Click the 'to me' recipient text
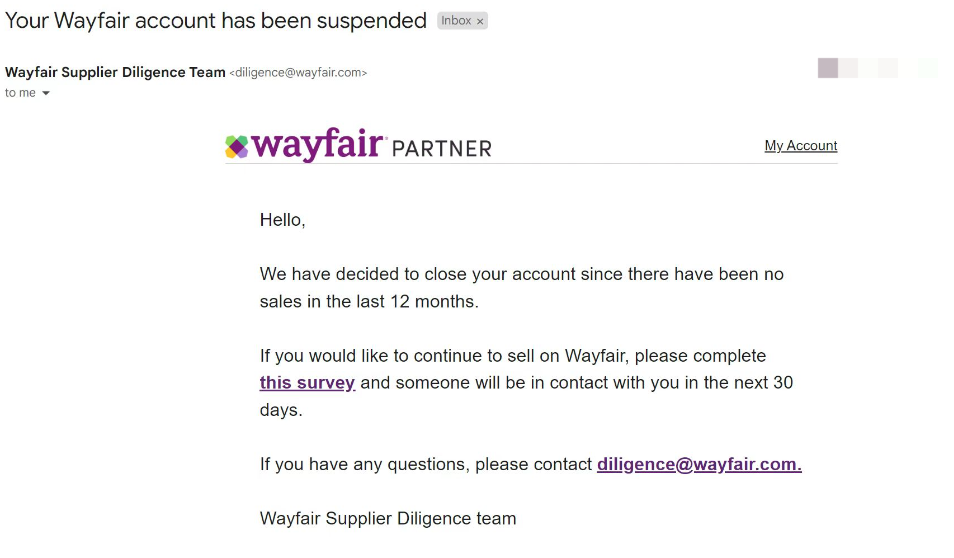Screen dimensions: 954x558 [x=20, y=93]
